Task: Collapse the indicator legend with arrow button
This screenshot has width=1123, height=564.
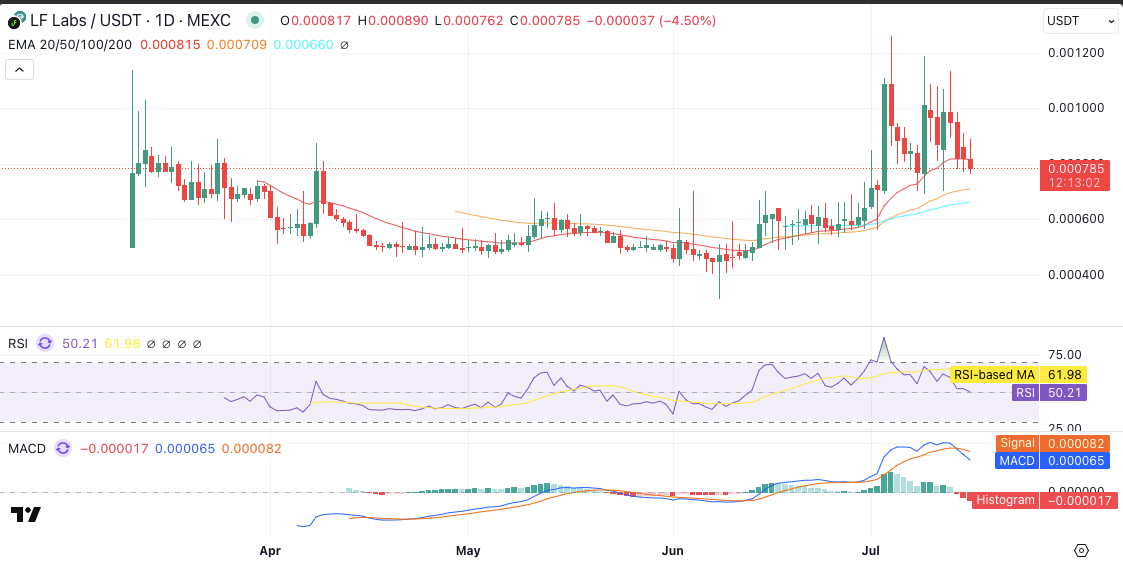Action: click(20, 69)
